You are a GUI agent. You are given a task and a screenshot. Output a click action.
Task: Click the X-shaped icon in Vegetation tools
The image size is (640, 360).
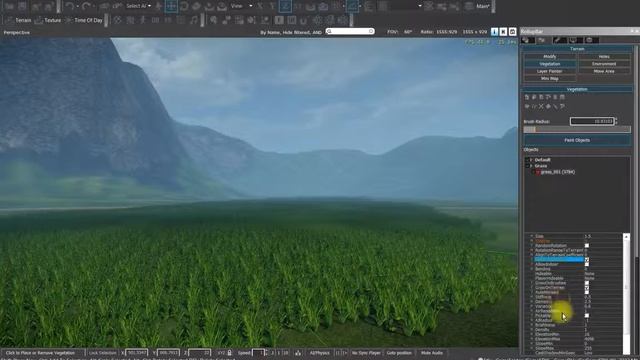tap(541, 107)
